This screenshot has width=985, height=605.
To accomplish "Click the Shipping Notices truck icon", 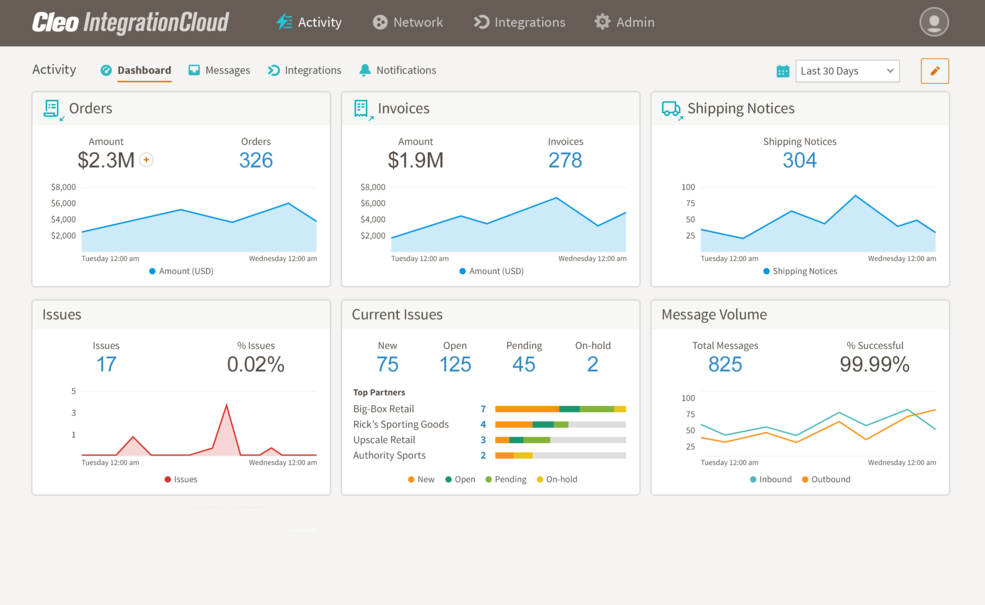I will 671,108.
